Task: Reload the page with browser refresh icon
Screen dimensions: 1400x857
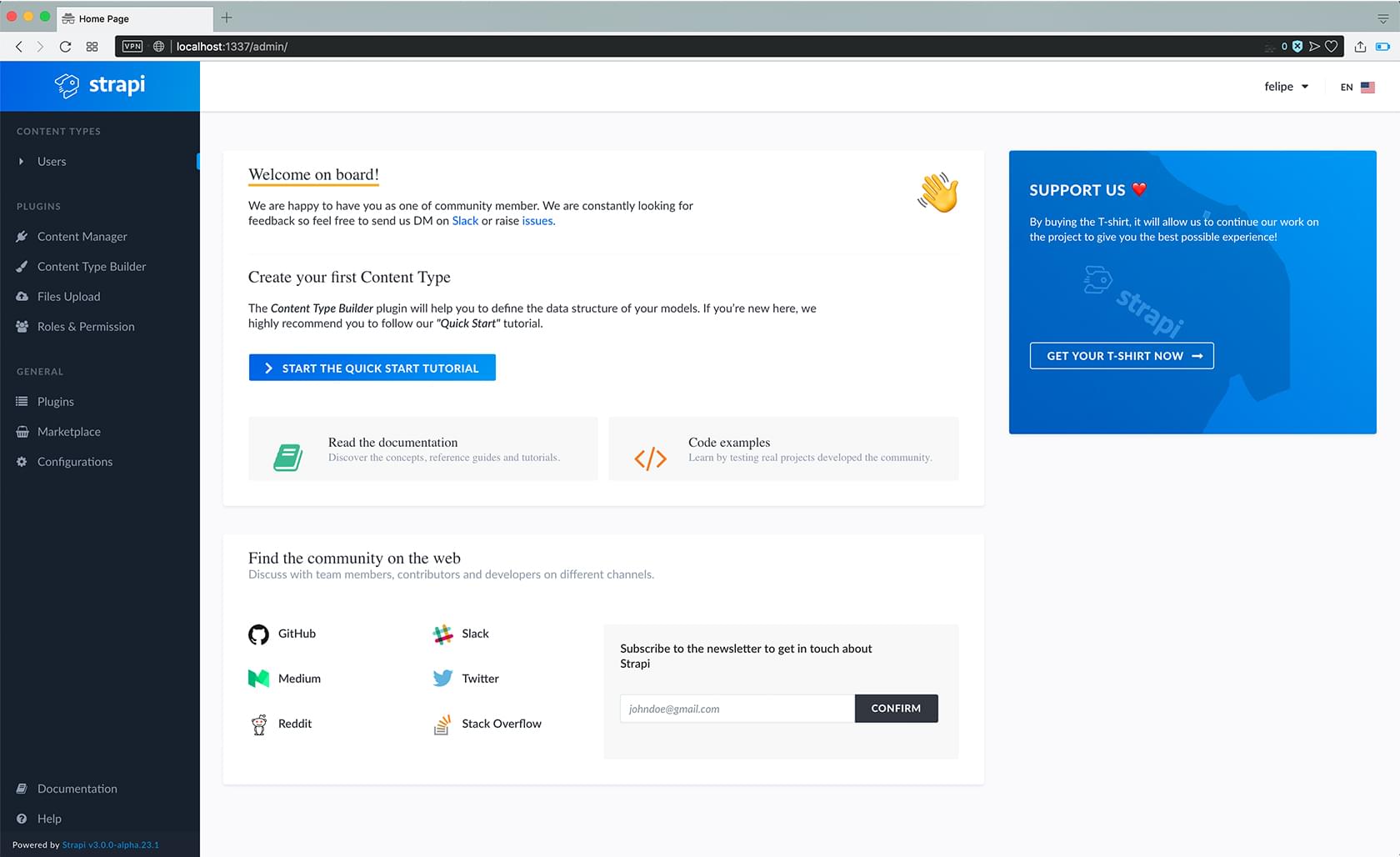Action: [65, 47]
